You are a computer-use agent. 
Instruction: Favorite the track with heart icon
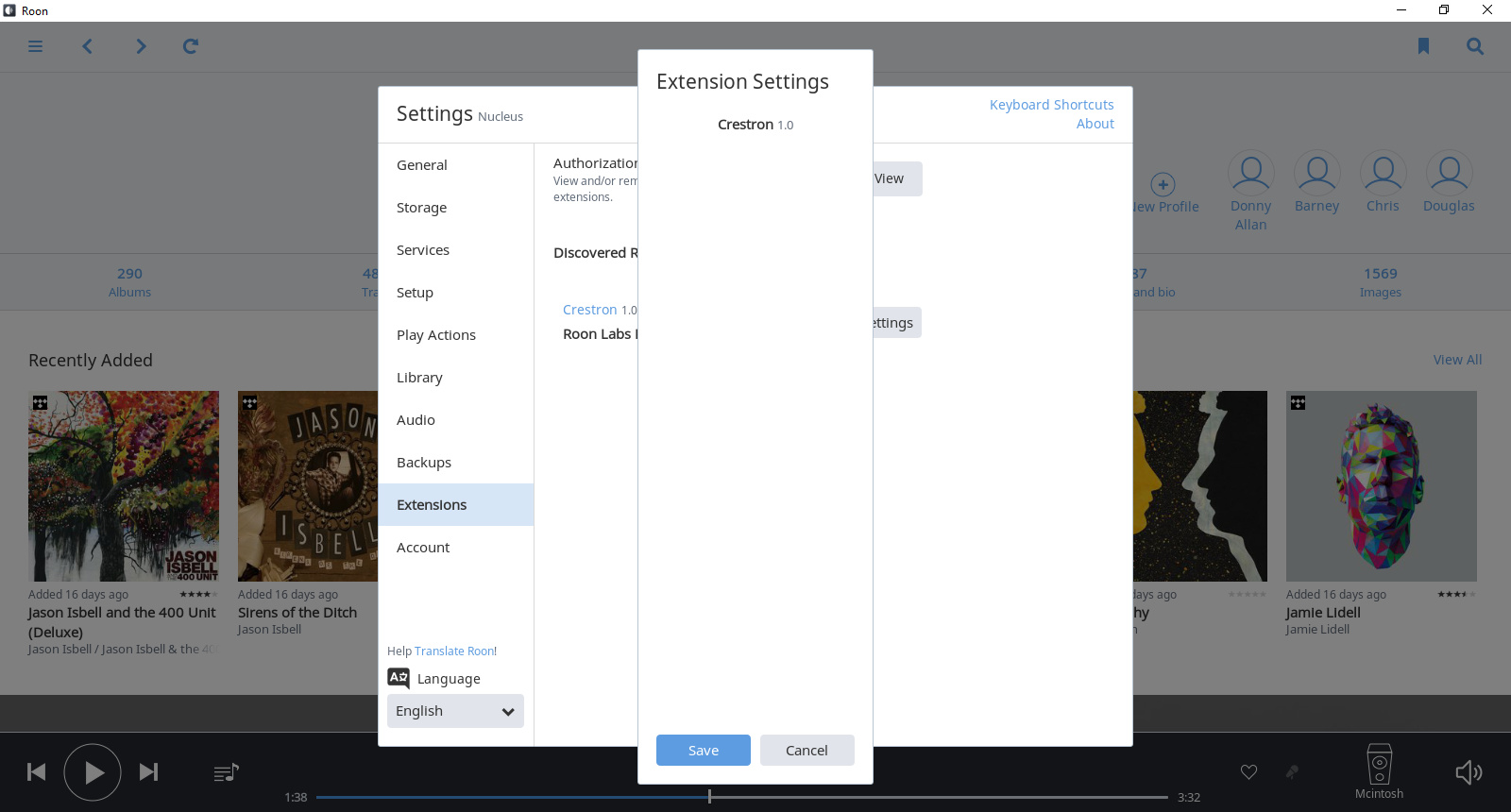[x=1248, y=772]
